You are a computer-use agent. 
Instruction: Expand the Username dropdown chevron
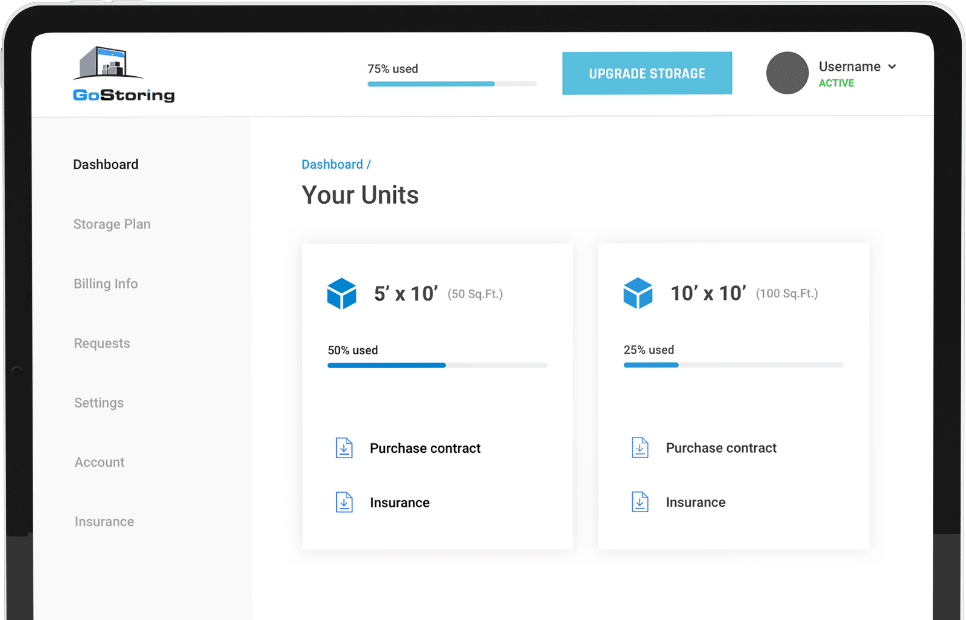coord(892,67)
